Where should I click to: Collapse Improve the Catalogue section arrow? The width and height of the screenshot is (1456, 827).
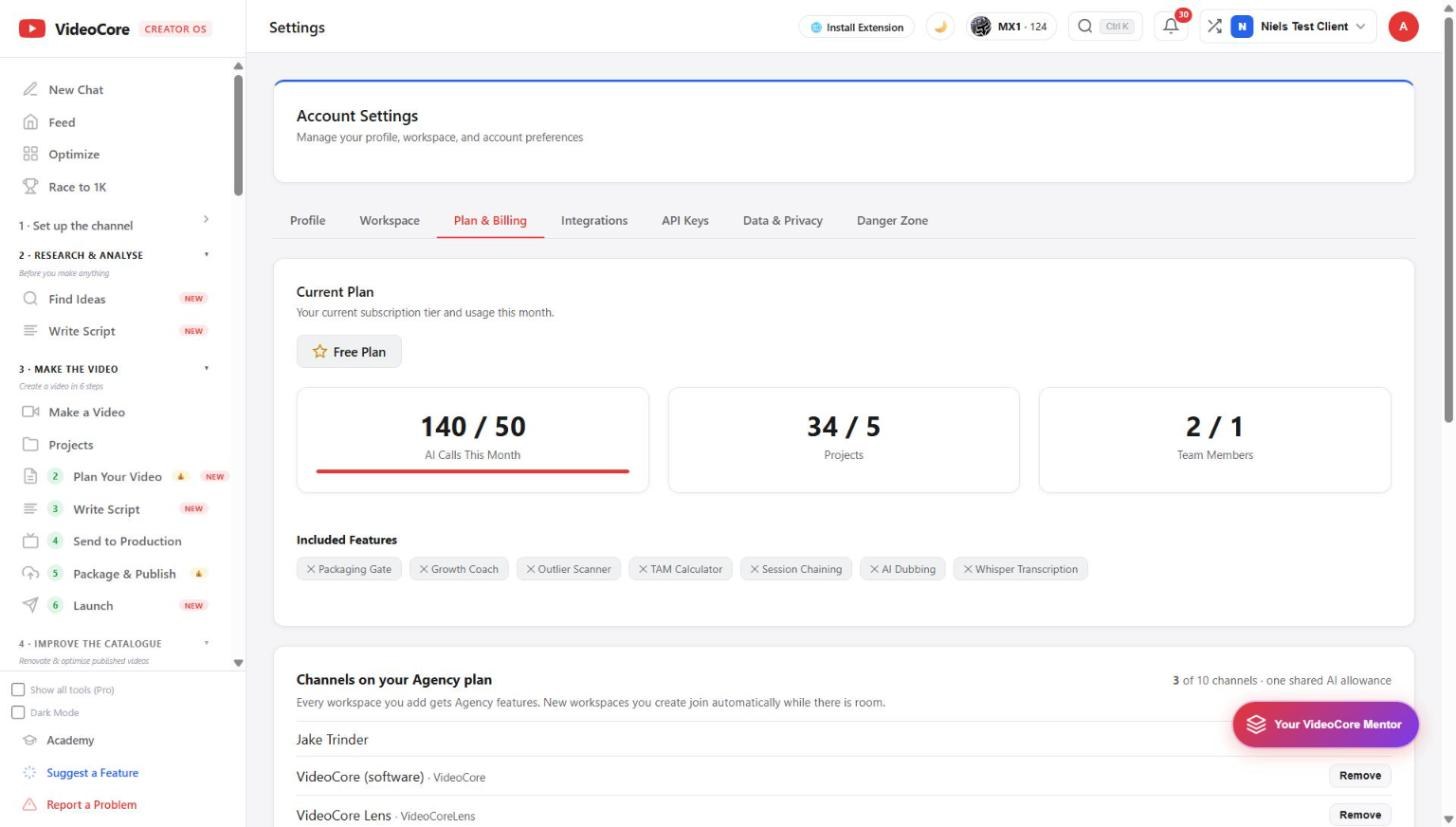coord(207,643)
